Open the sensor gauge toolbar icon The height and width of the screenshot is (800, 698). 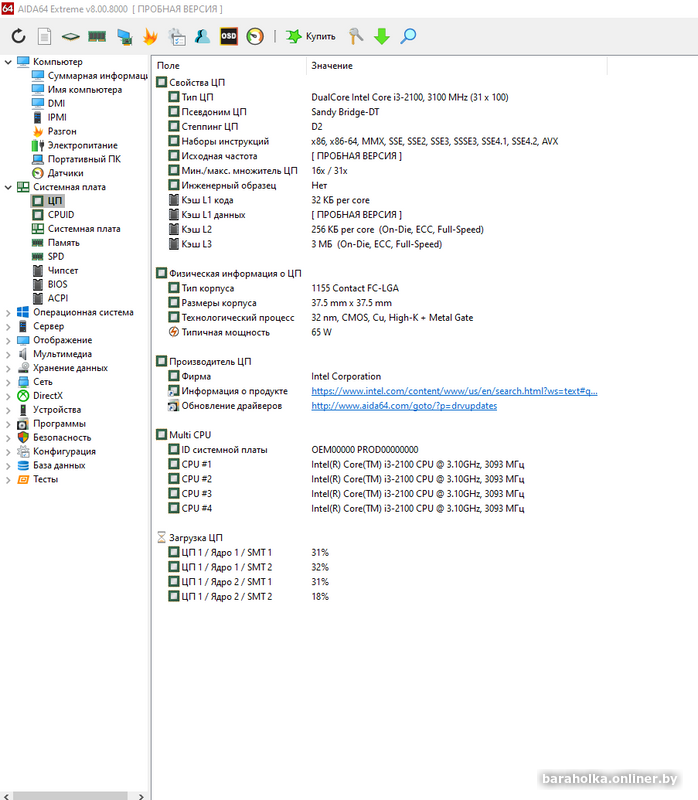click(x=255, y=36)
